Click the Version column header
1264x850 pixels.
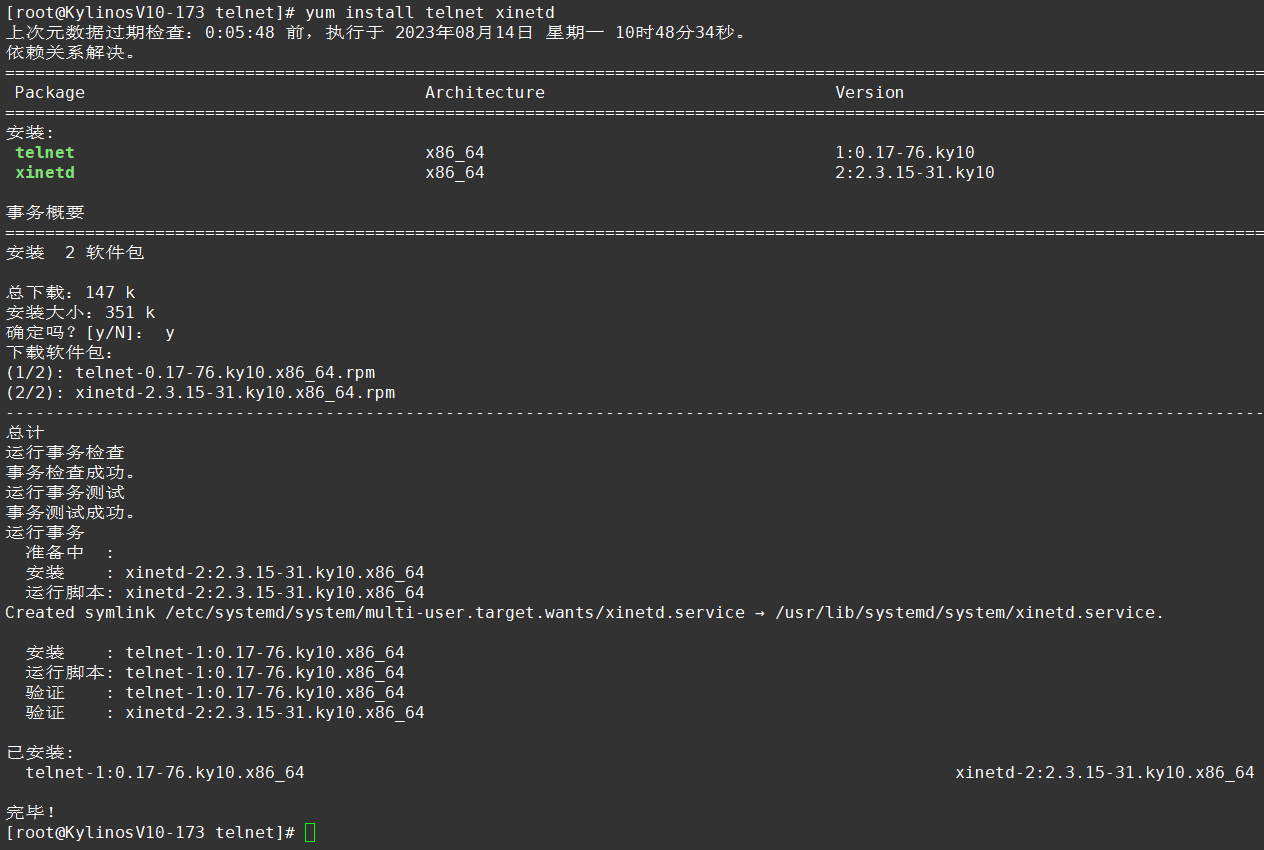[869, 92]
